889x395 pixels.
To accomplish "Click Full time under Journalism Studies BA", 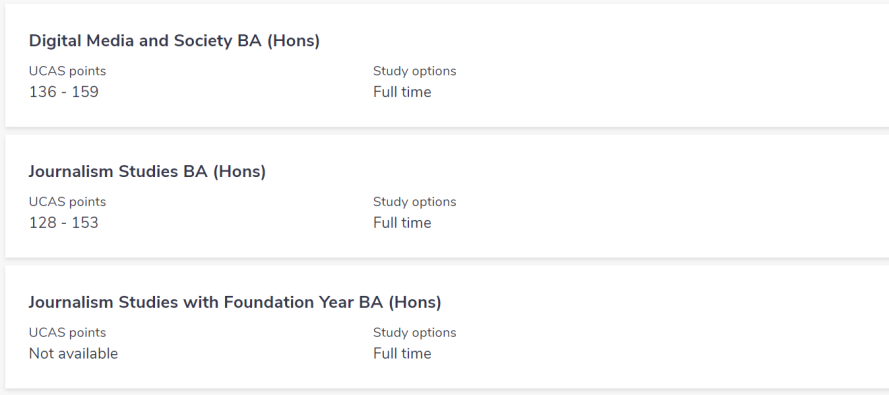I will pyautogui.click(x=402, y=223).
